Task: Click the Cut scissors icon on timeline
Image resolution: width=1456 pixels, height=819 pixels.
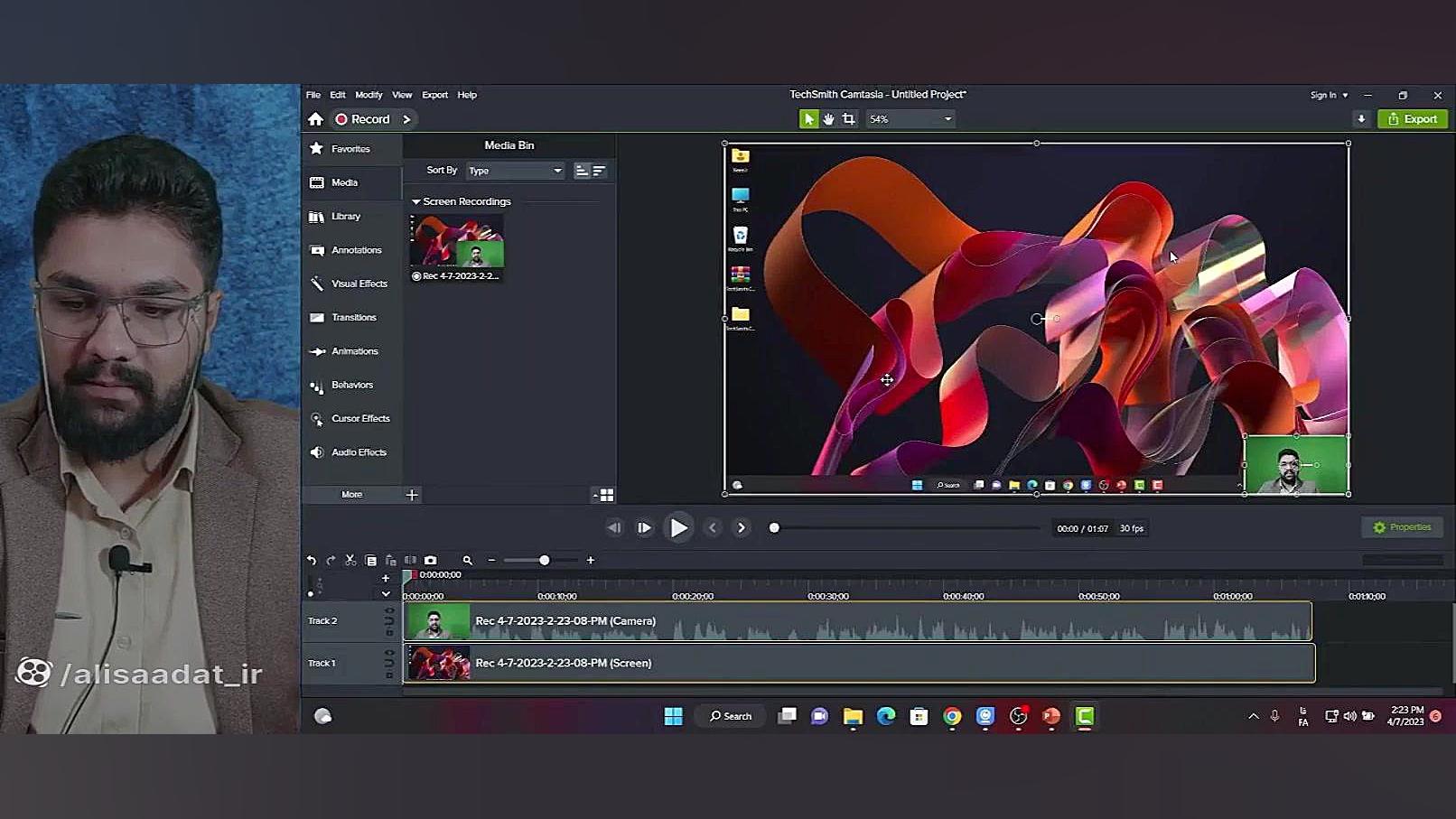Action: point(350,561)
